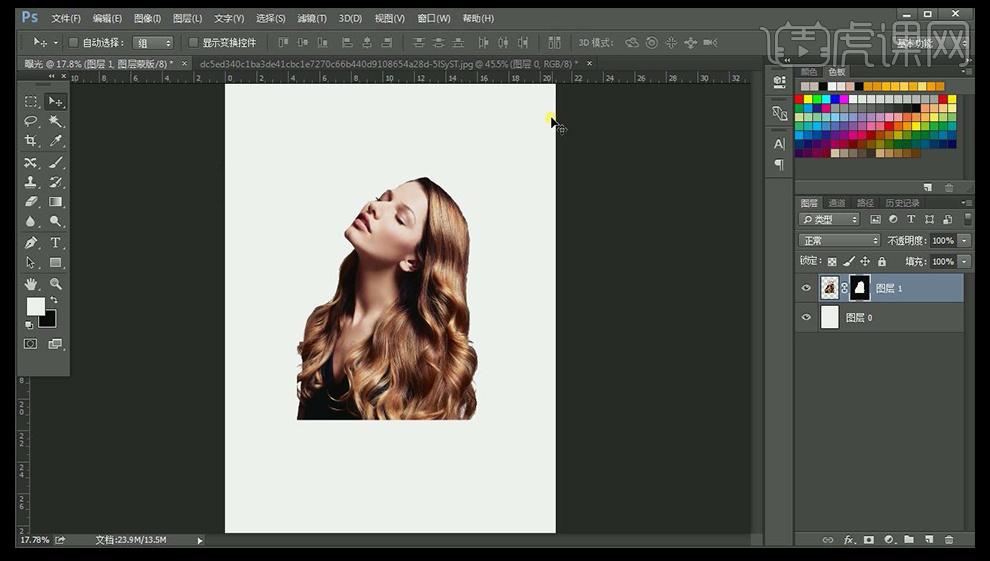Click the foreground color swatch
990x561 pixels.
[35, 306]
